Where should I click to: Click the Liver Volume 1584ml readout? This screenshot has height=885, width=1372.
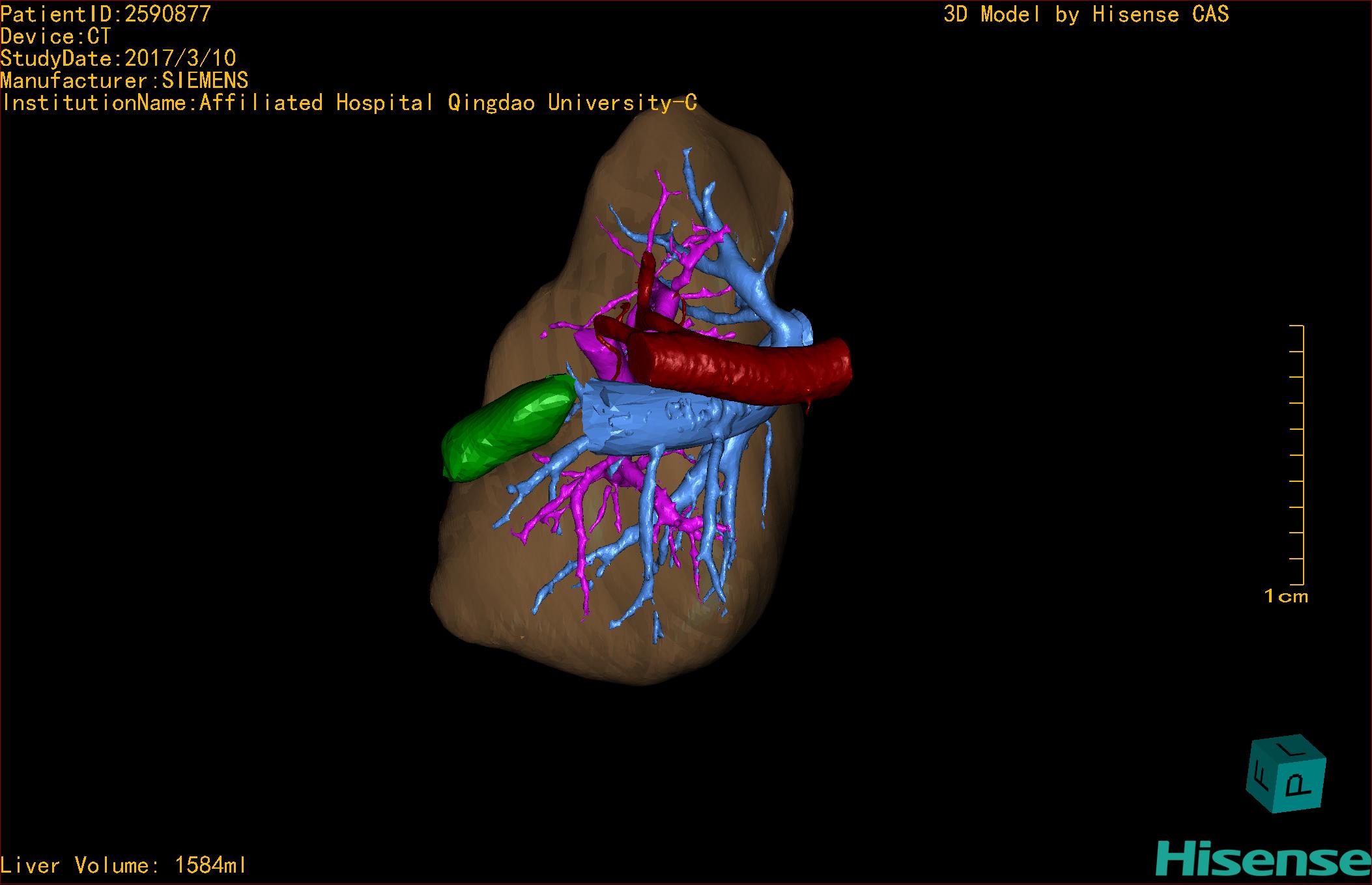[x=123, y=865]
